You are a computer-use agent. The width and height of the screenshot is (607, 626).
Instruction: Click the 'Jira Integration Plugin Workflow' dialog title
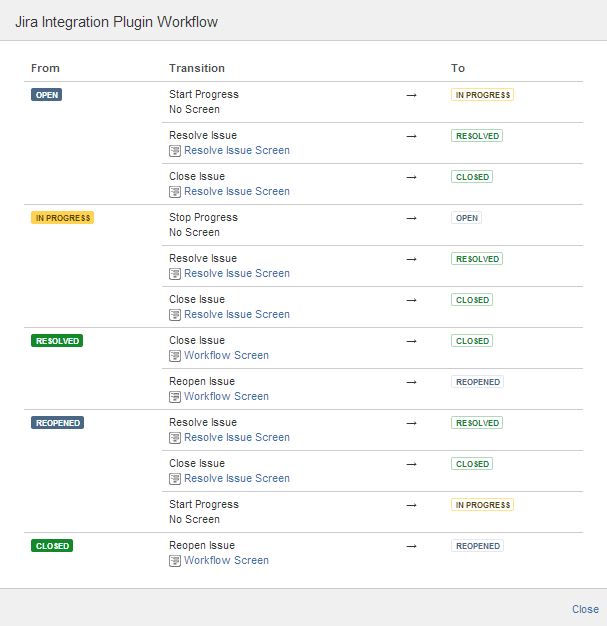pyautogui.click(x=116, y=22)
